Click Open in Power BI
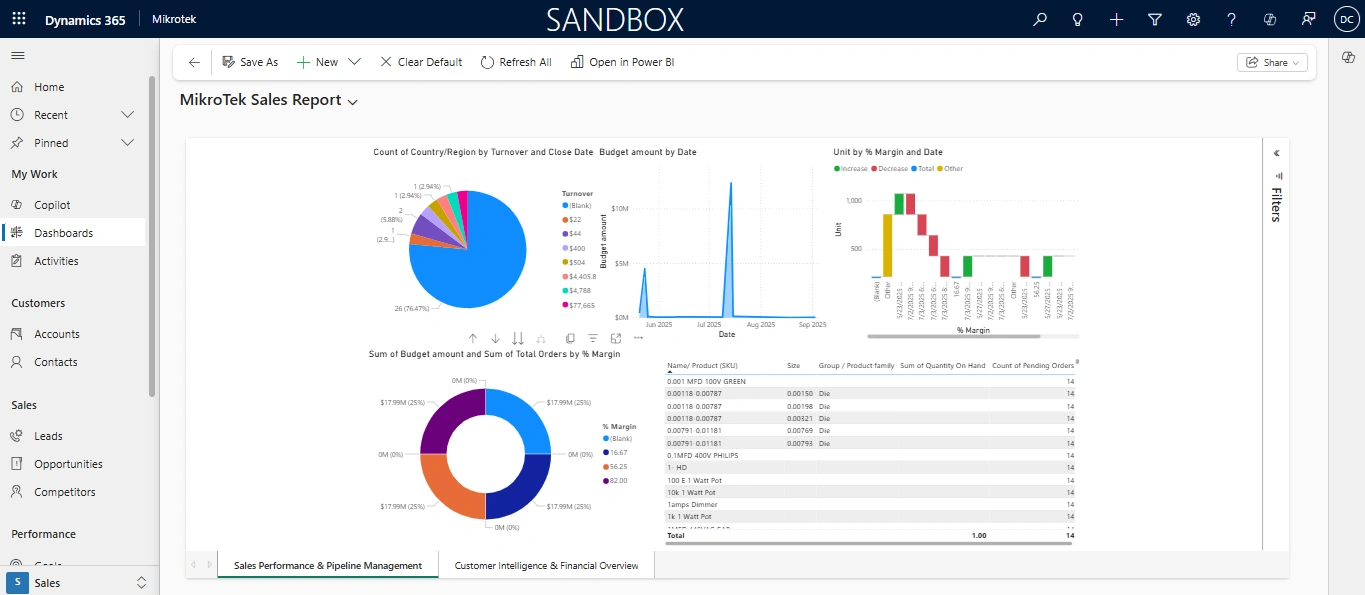Screen dimensions: 1365x595 [622, 62]
